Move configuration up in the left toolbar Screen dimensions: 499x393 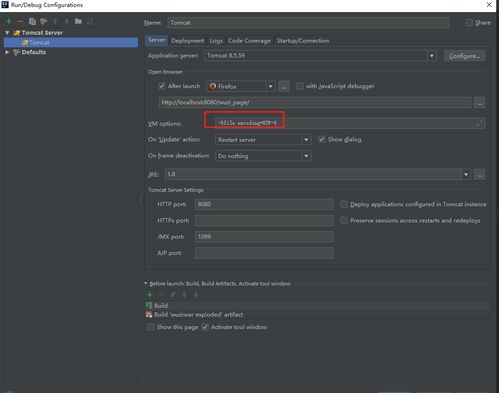(x=55, y=21)
